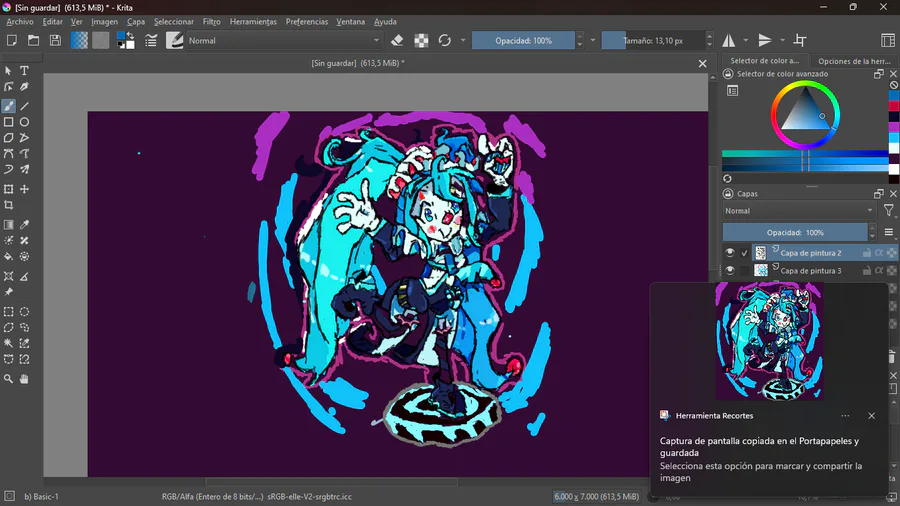This screenshot has width=900, height=506.
Task: Select the Elliptical Selection tool
Action: [x=24, y=312]
